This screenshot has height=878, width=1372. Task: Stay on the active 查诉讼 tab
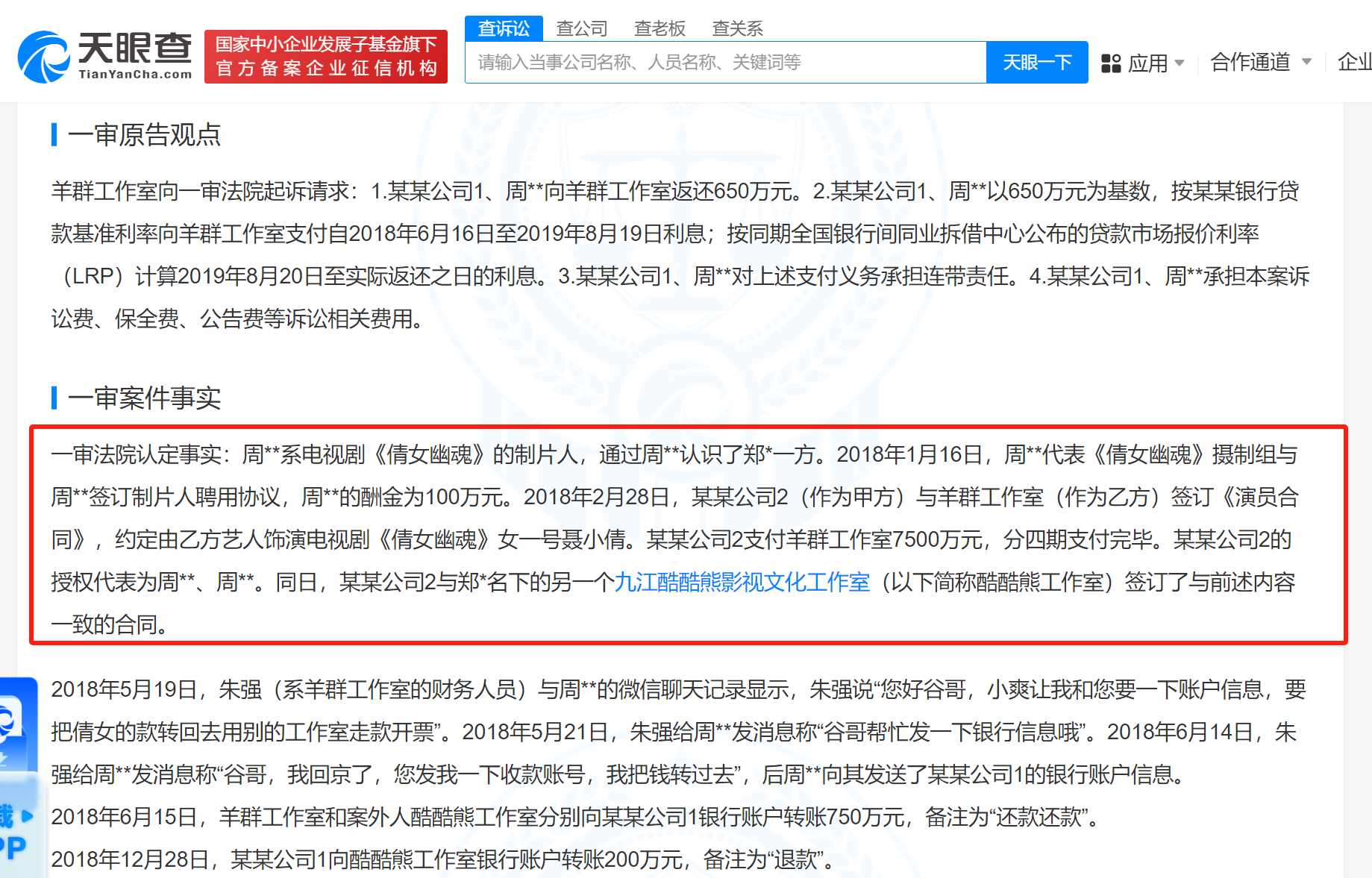[x=504, y=28]
